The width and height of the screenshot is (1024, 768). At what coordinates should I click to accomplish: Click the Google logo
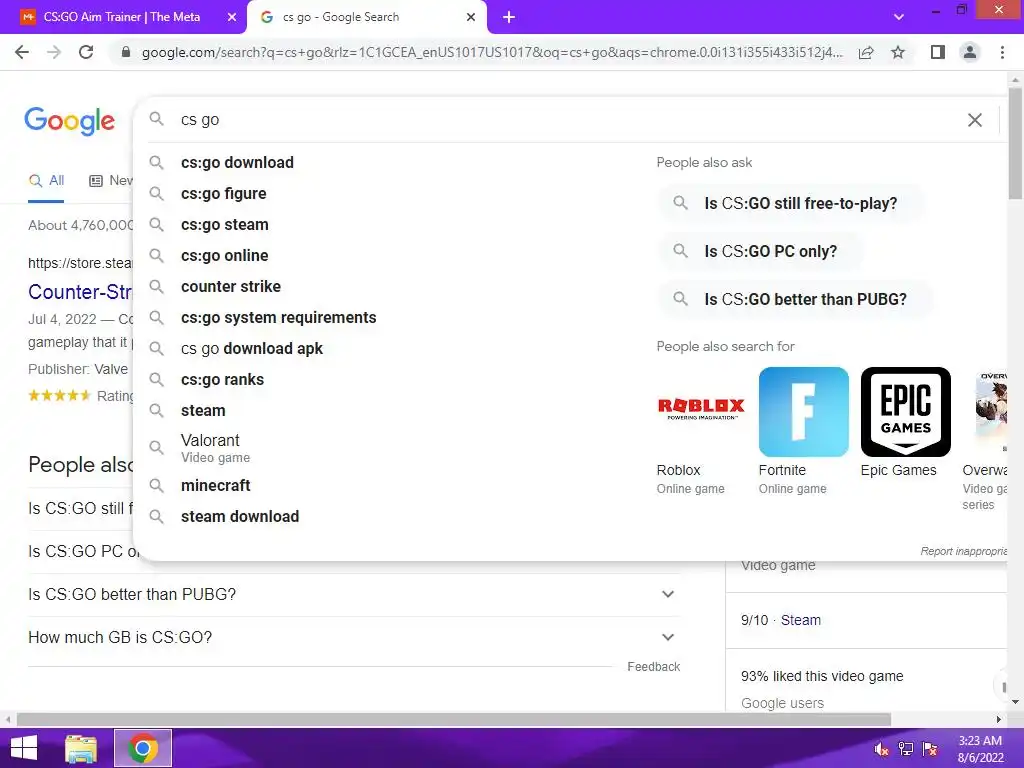click(69, 121)
